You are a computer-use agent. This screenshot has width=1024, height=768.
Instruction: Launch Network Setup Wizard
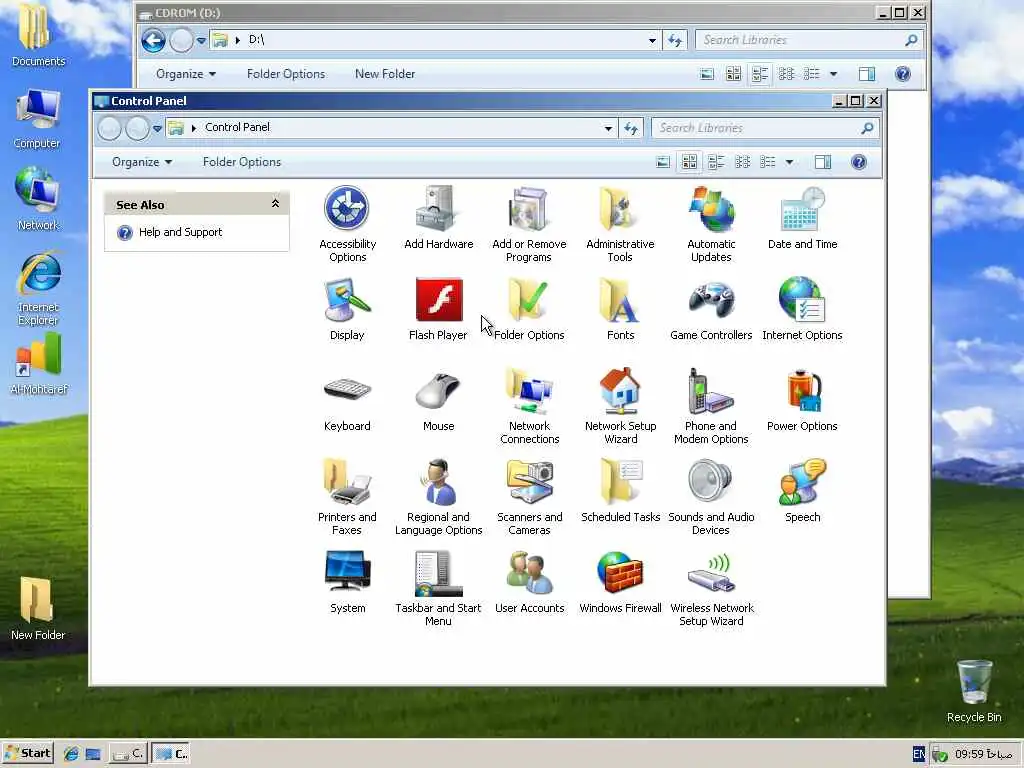[x=620, y=406]
